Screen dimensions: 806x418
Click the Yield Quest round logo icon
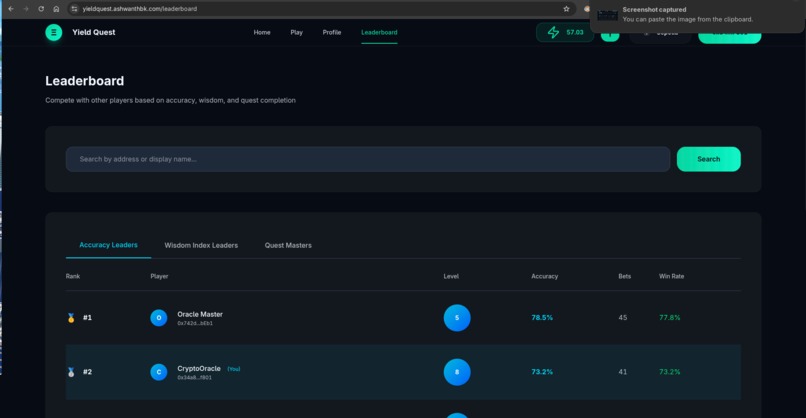tap(53, 32)
